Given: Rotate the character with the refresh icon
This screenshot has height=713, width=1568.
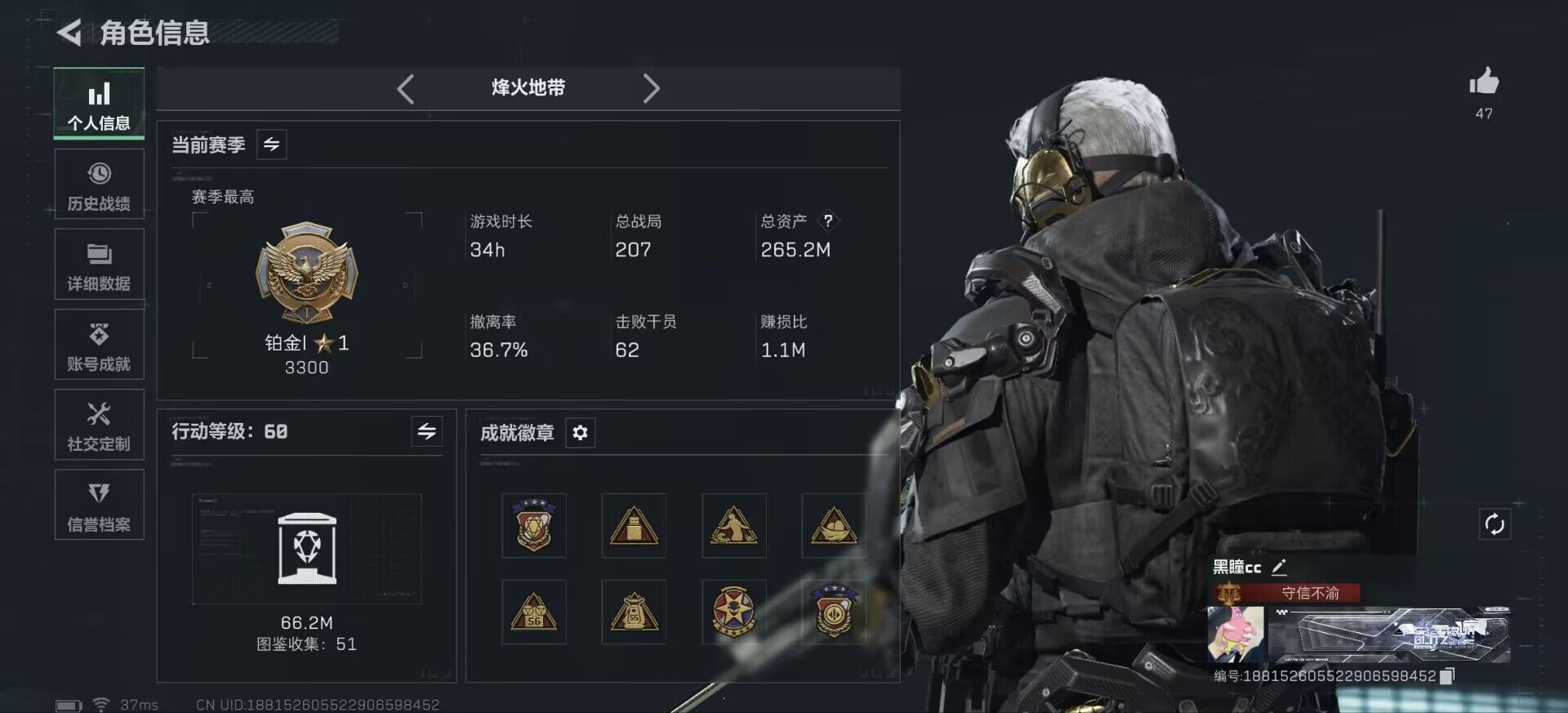Looking at the screenshot, I should click(x=1494, y=524).
